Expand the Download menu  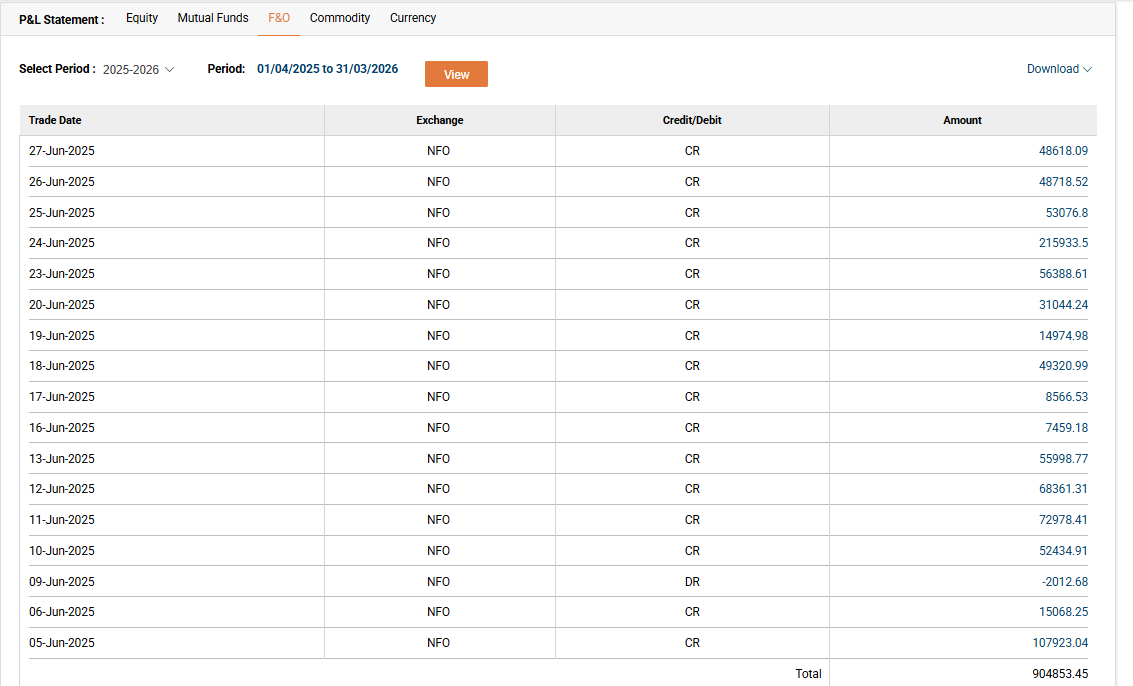coord(1059,69)
